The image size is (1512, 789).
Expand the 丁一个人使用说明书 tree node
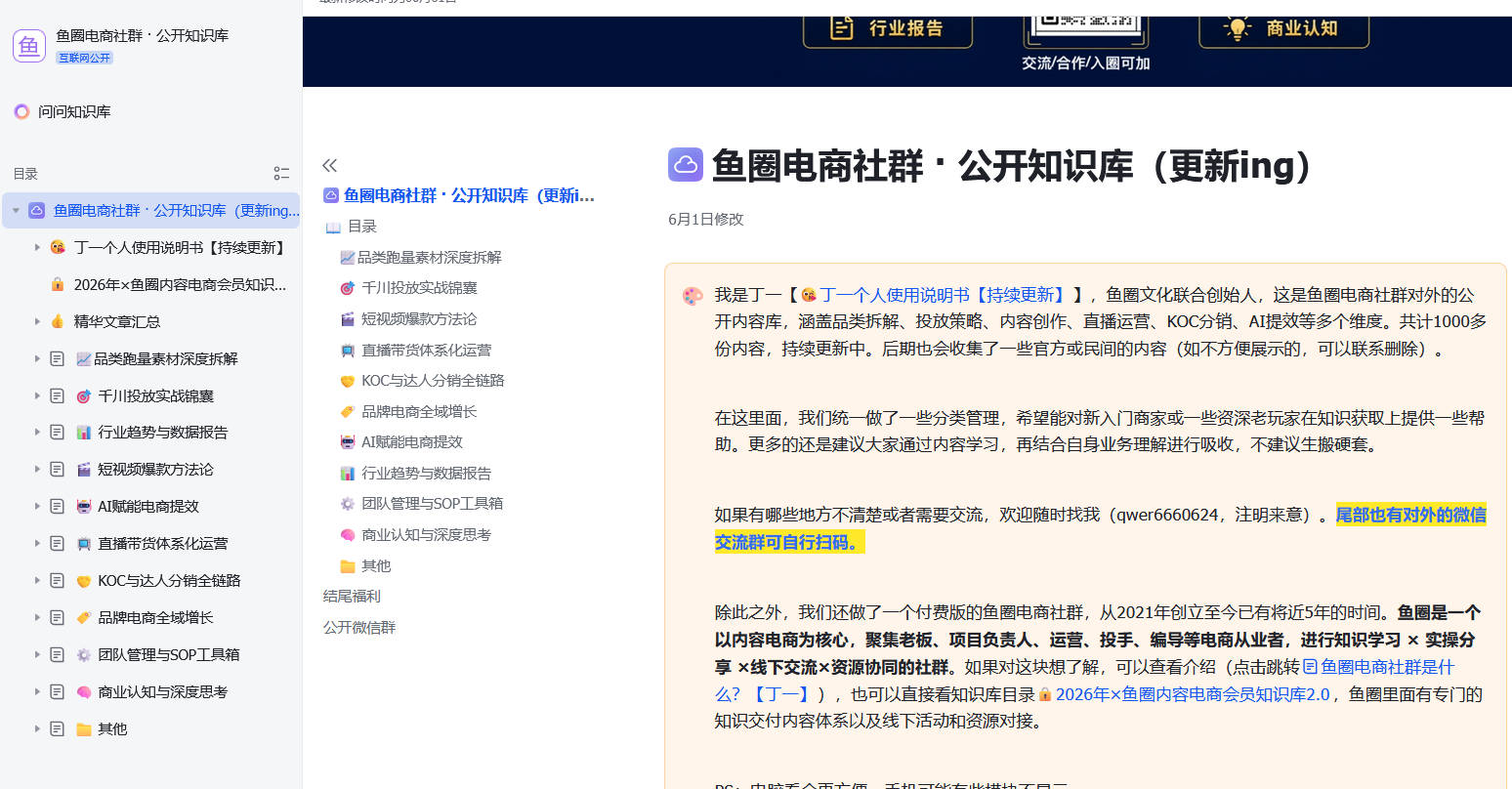(x=37, y=248)
